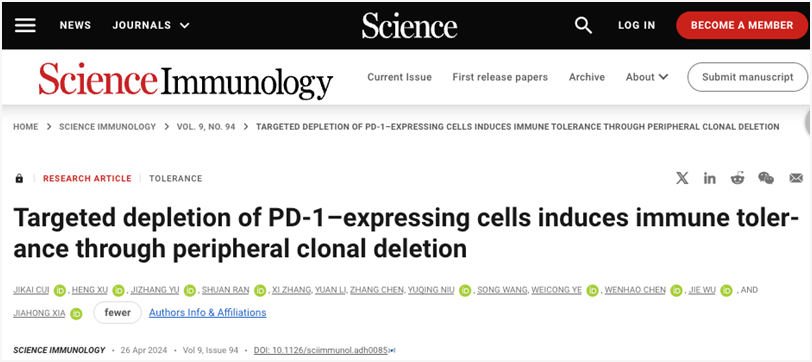The width and height of the screenshot is (812, 362).
Task: Open Jikai Cui's ORCID iD icon
Action: pos(61,291)
